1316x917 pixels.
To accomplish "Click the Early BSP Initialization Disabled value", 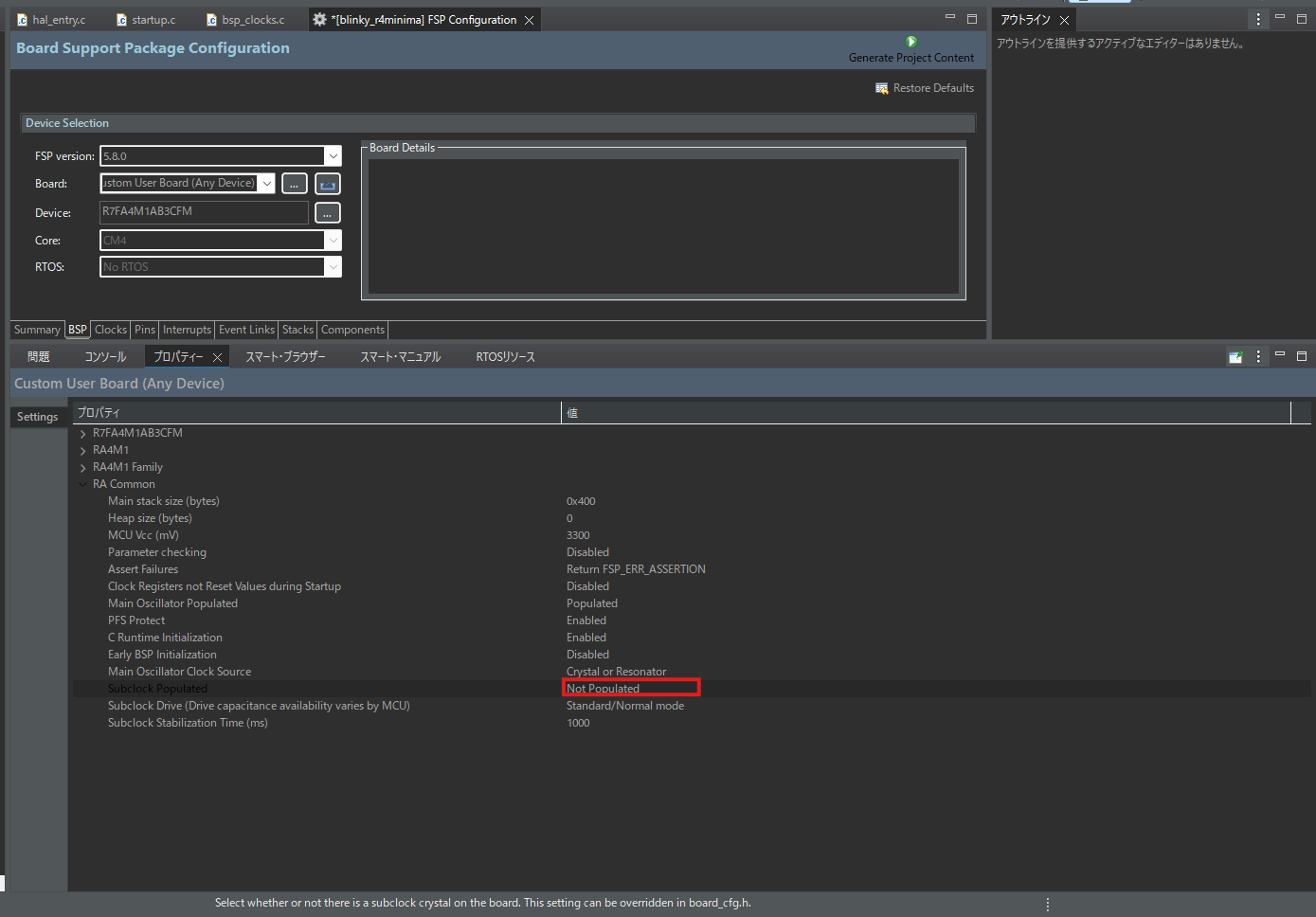I will click(x=587, y=655).
